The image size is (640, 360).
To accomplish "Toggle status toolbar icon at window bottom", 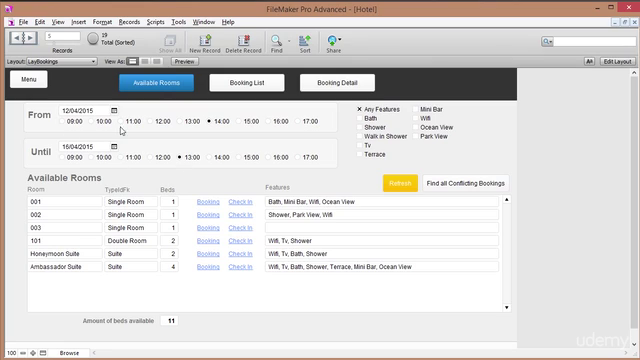I will click(x=43, y=353).
